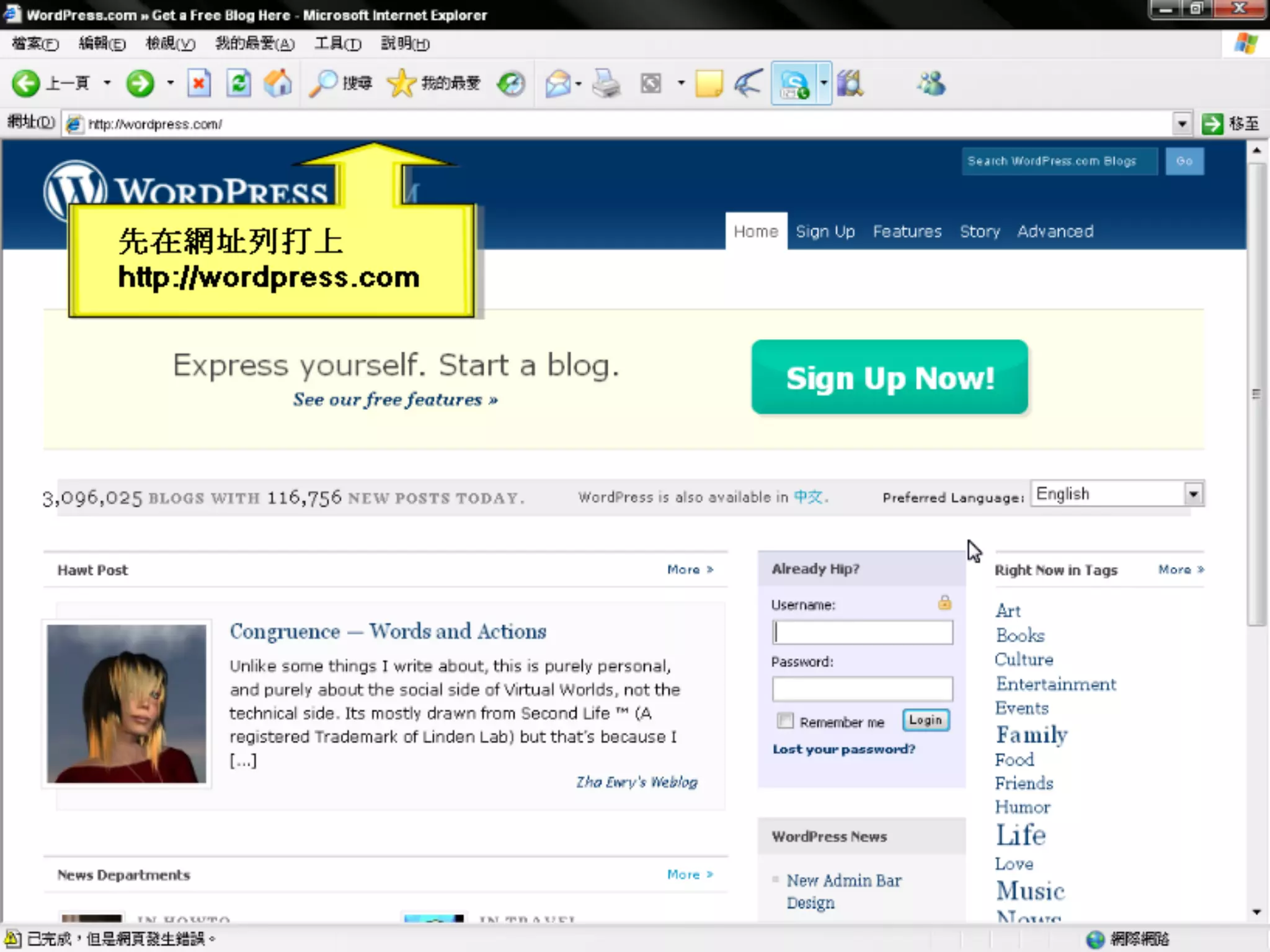1270x952 pixels.
Task: Click inside the Username input field
Action: pyautogui.click(x=862, y=633)
